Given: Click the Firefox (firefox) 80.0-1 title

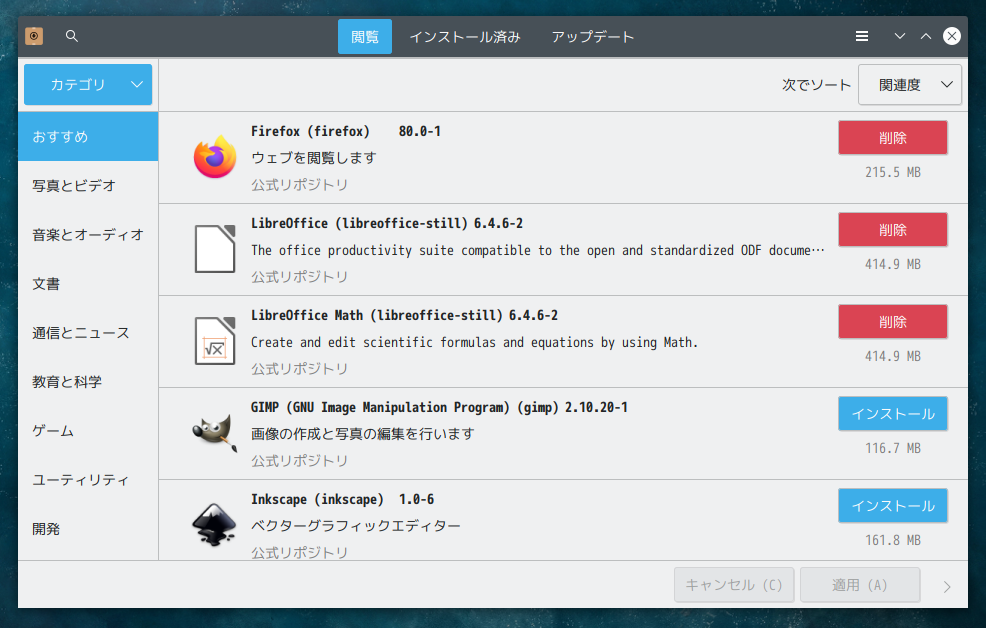Looking at the screenshot, I should coord(346,131).
